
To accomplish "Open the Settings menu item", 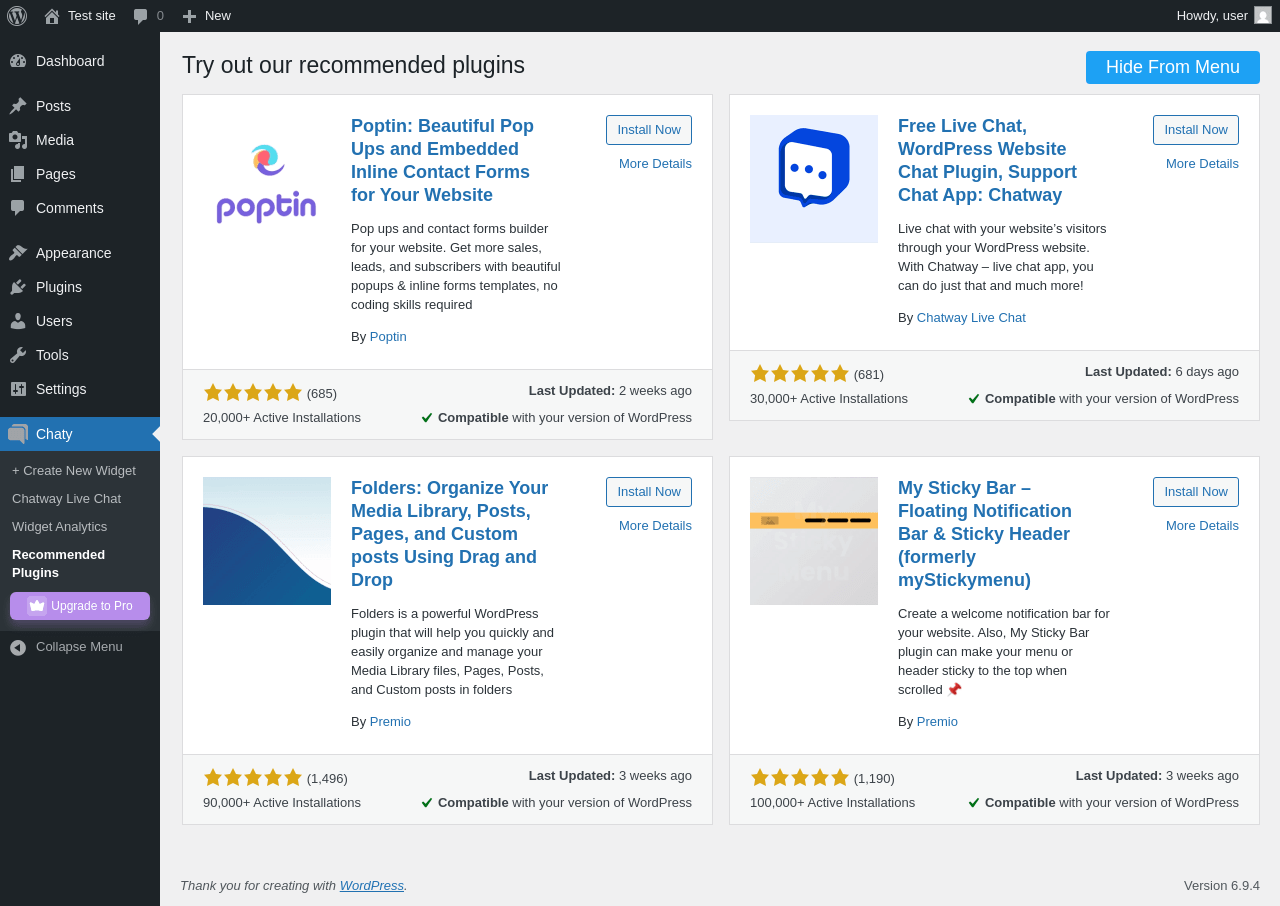I will pyautogui.click(x=61, y=389).
